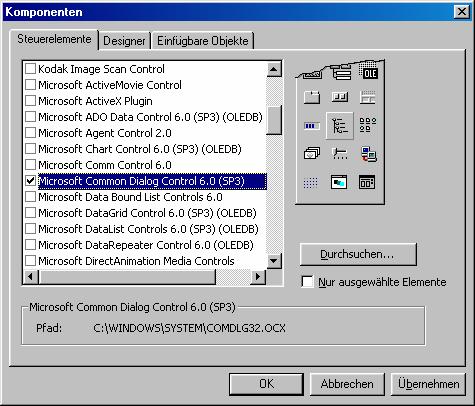Screen dimensions: 475x406
Task: Click the horizontal scroll right arrow
Action: [x=258, y=276]
